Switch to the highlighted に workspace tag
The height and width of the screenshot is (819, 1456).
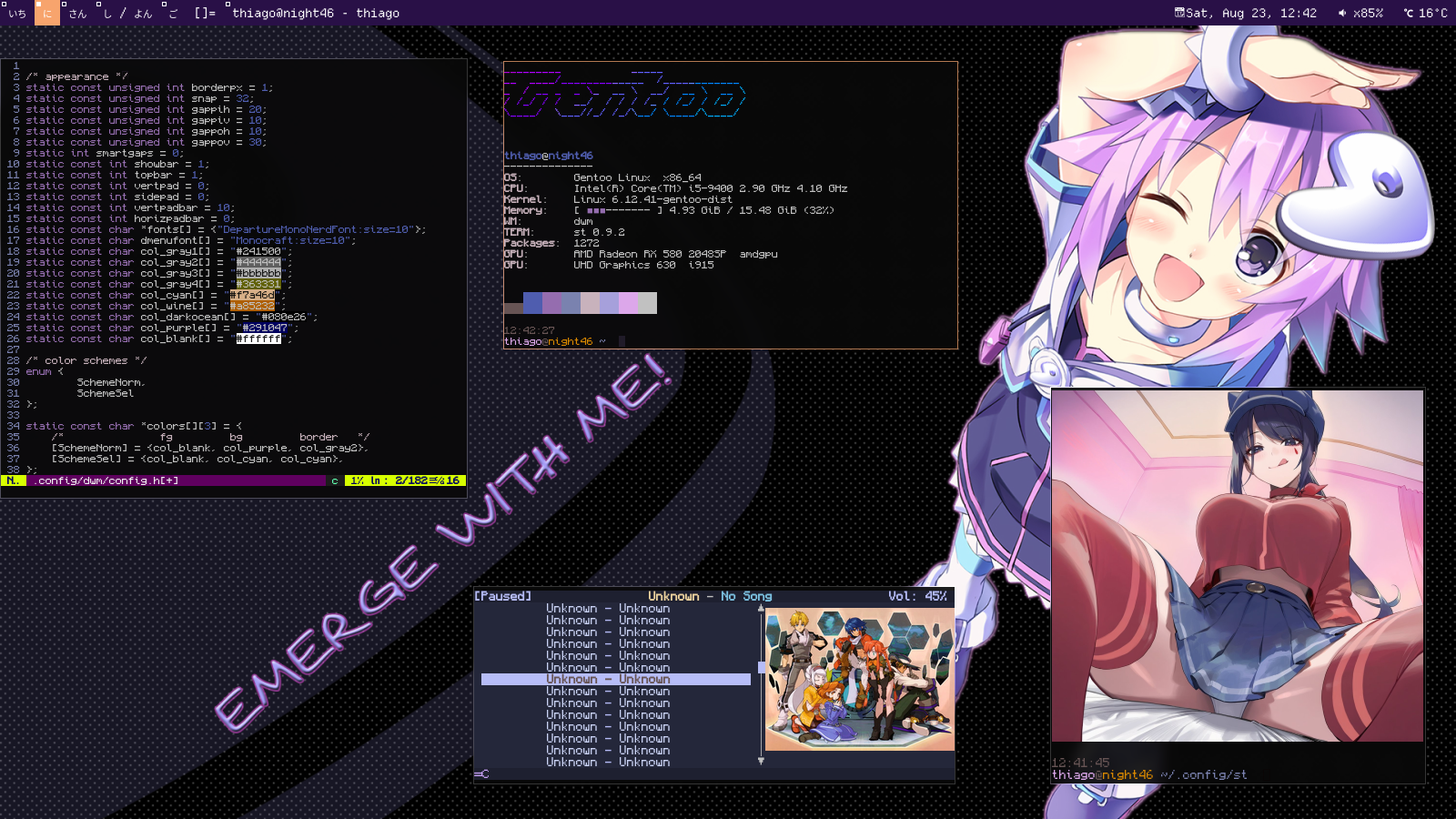point(47,13)
